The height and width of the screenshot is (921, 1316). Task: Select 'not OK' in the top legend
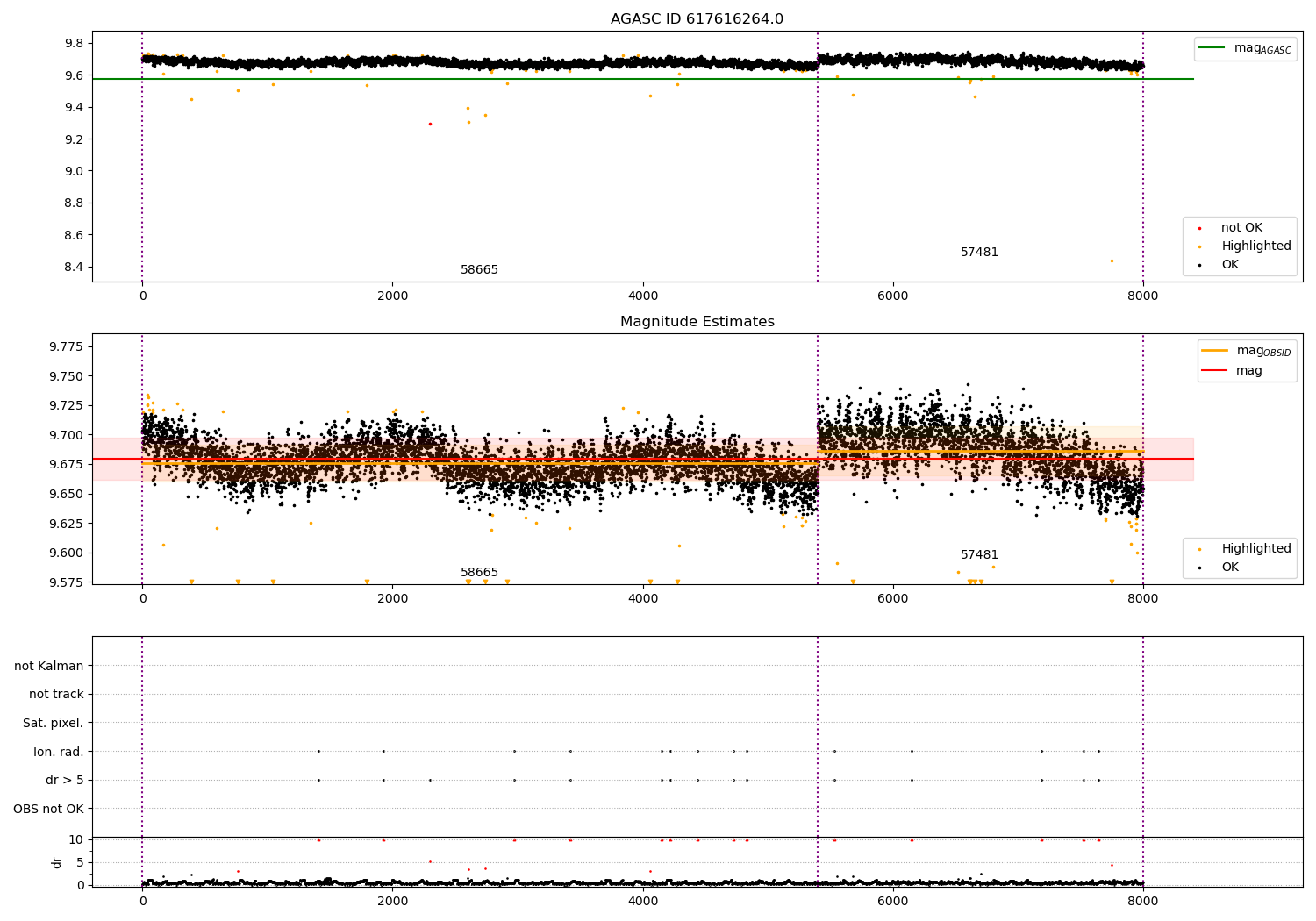tap(1241, 228)
